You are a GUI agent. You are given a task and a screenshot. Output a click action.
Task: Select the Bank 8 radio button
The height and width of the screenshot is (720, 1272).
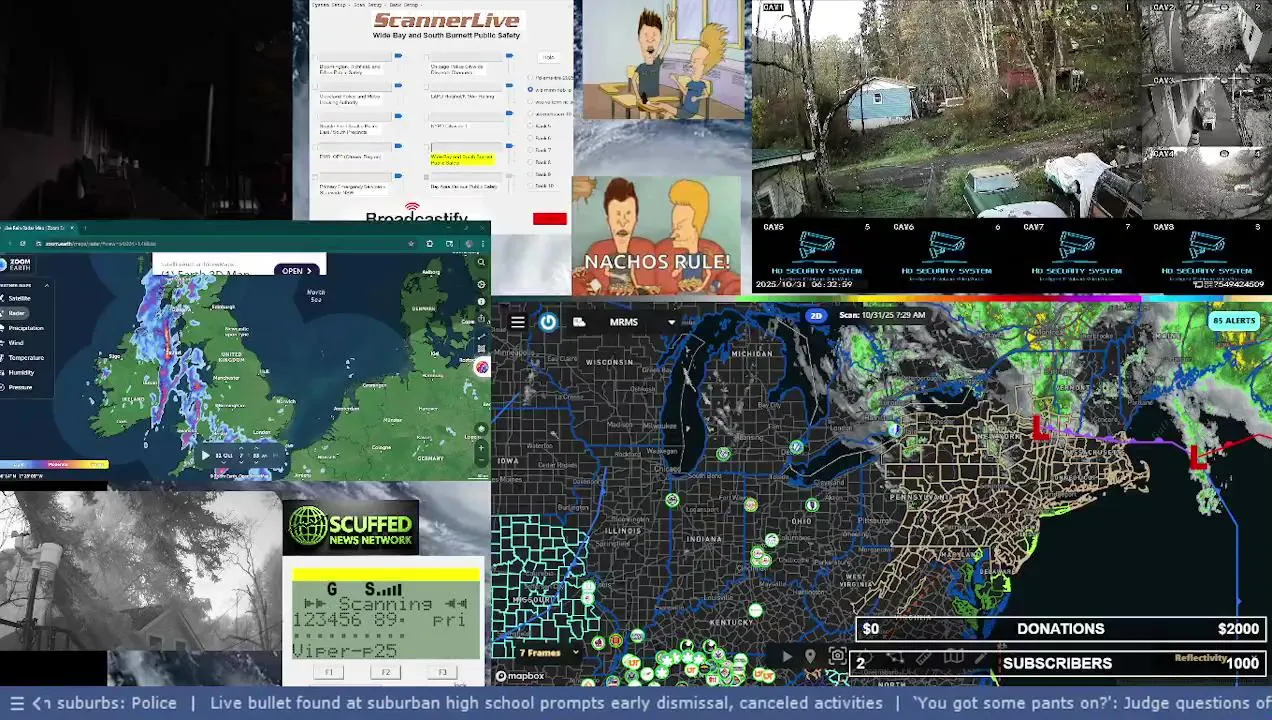(x=530, y=162)
